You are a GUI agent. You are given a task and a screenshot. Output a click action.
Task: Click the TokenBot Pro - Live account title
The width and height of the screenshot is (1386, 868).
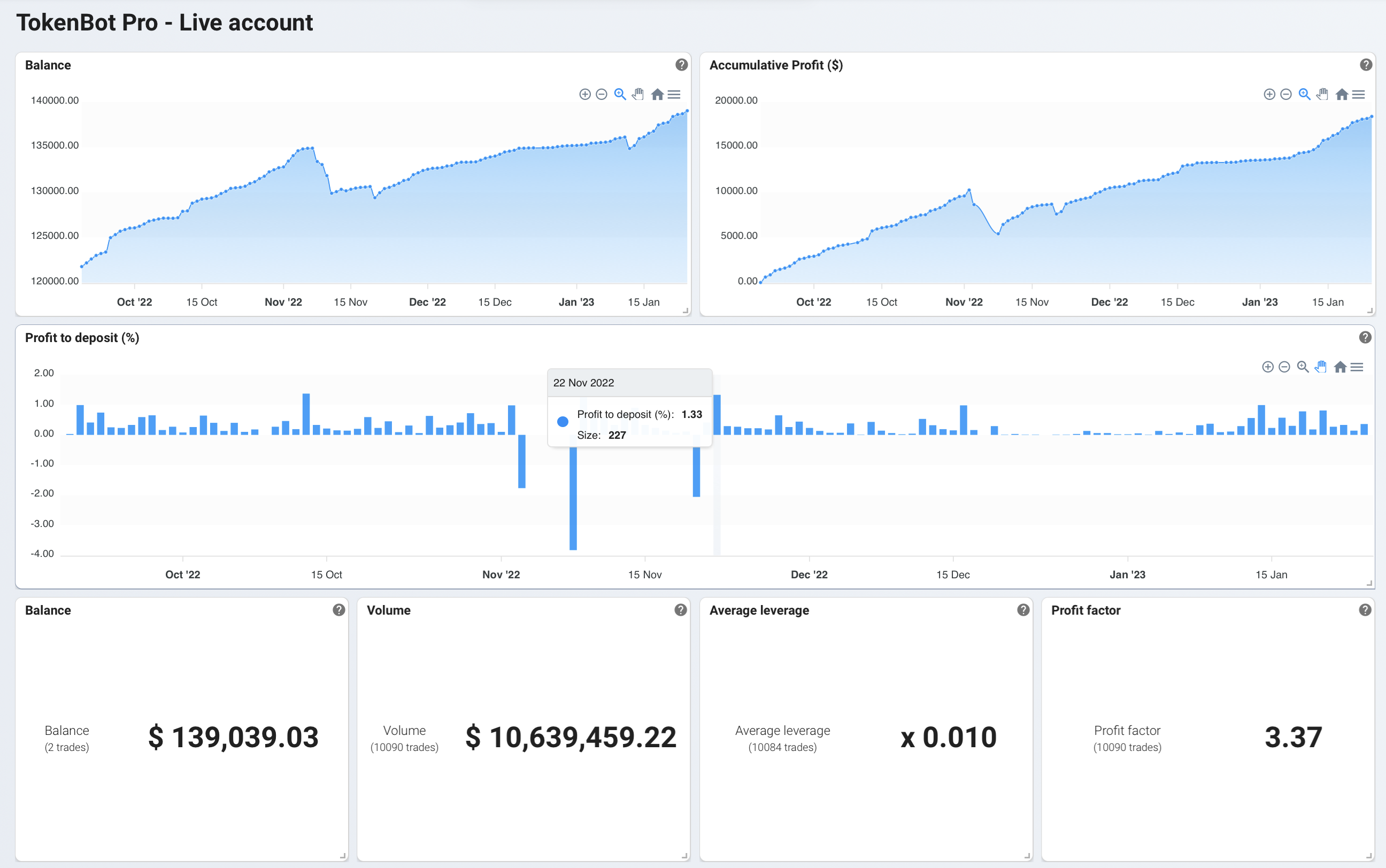[164, 22]
